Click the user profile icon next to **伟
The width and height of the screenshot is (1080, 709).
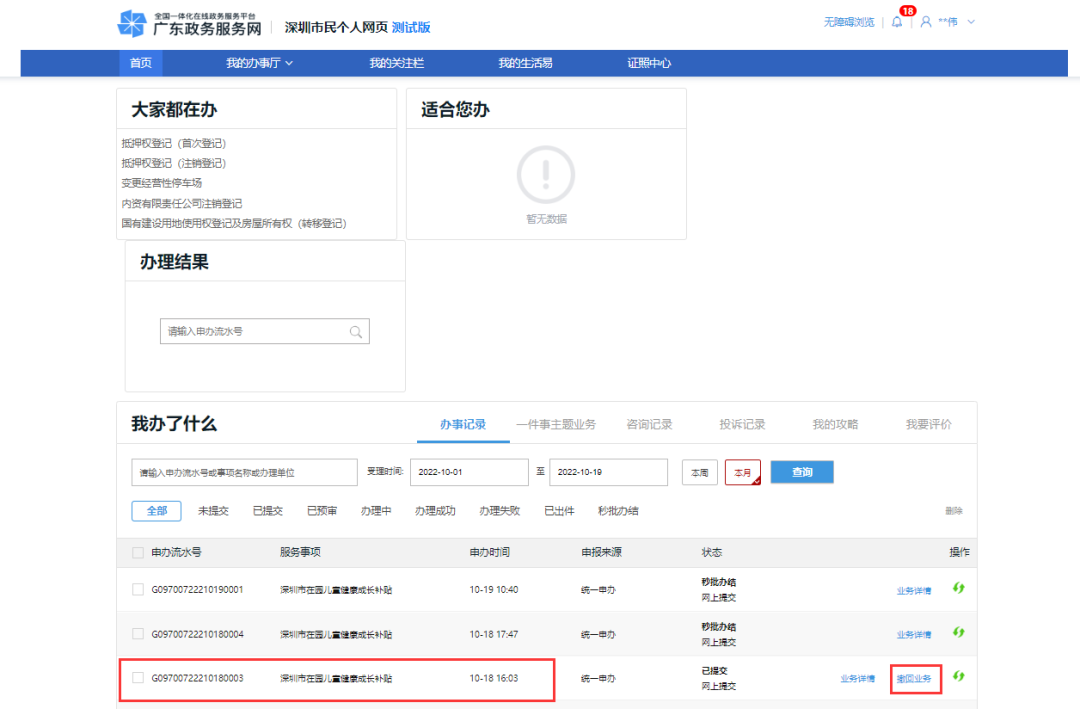point(925,22)
